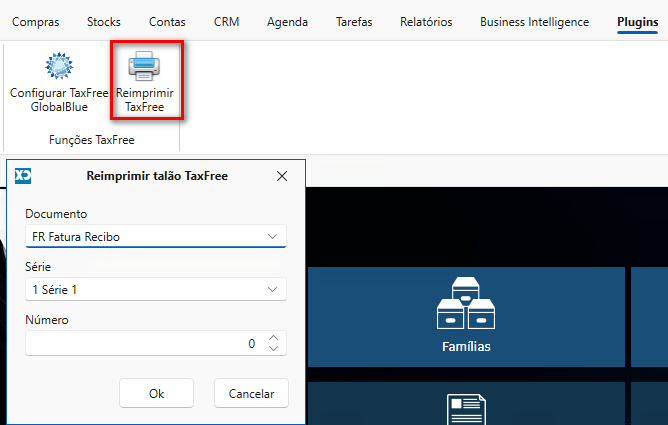This screenshot has width=668, height=425.
Task: Open the Relatórios tab
Action: [426, 22]
